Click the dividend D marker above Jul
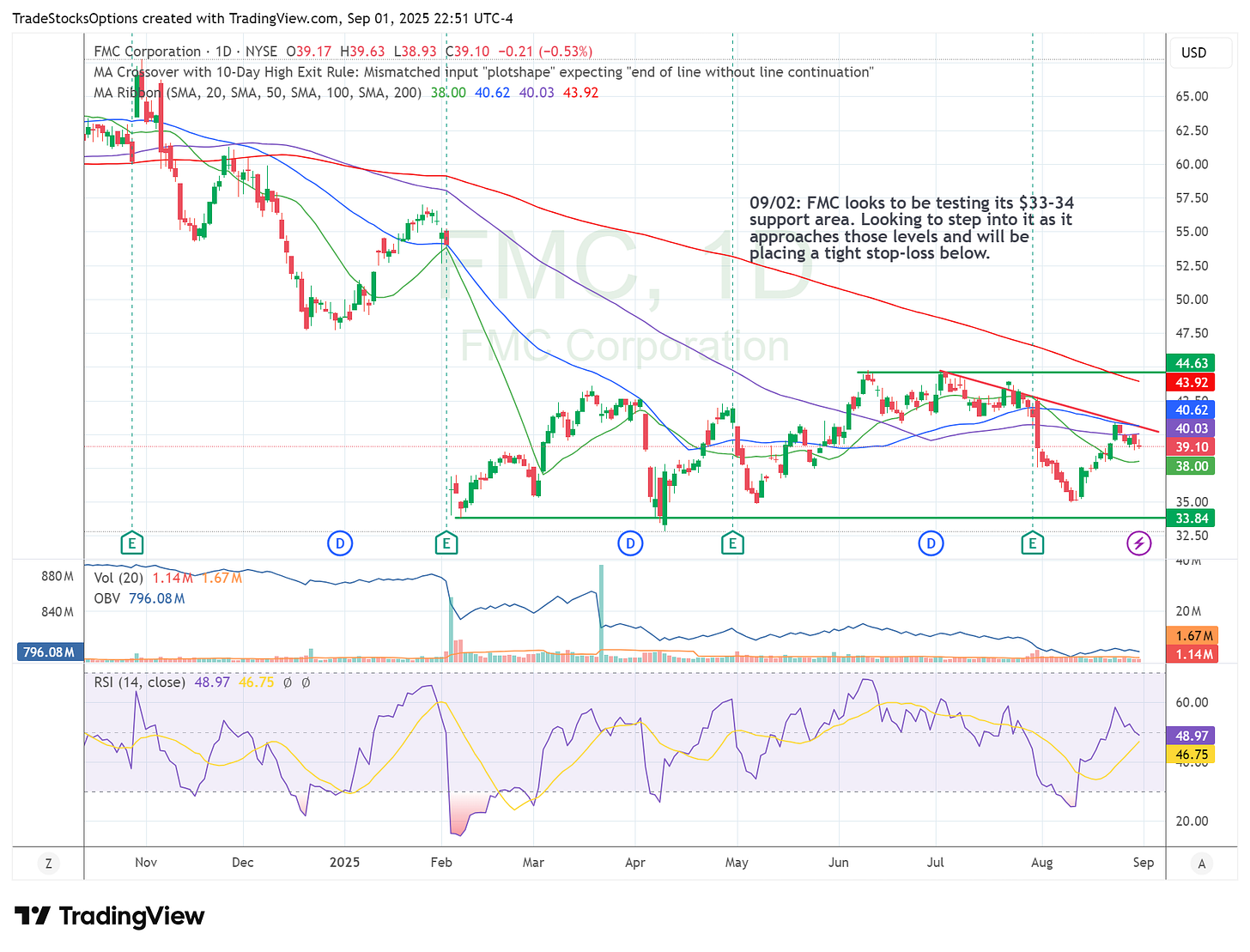The height and width of the screenshot is (952, 1250). pos(931,543)
